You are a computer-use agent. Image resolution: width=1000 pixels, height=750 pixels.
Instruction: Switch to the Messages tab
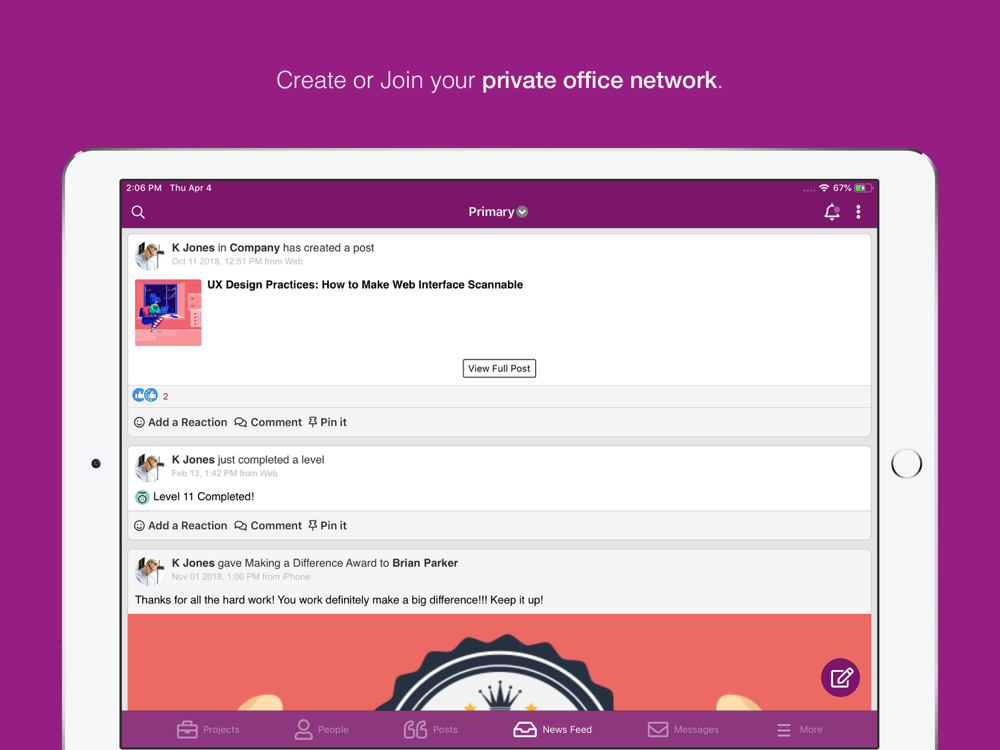click(x=683, y=730)
